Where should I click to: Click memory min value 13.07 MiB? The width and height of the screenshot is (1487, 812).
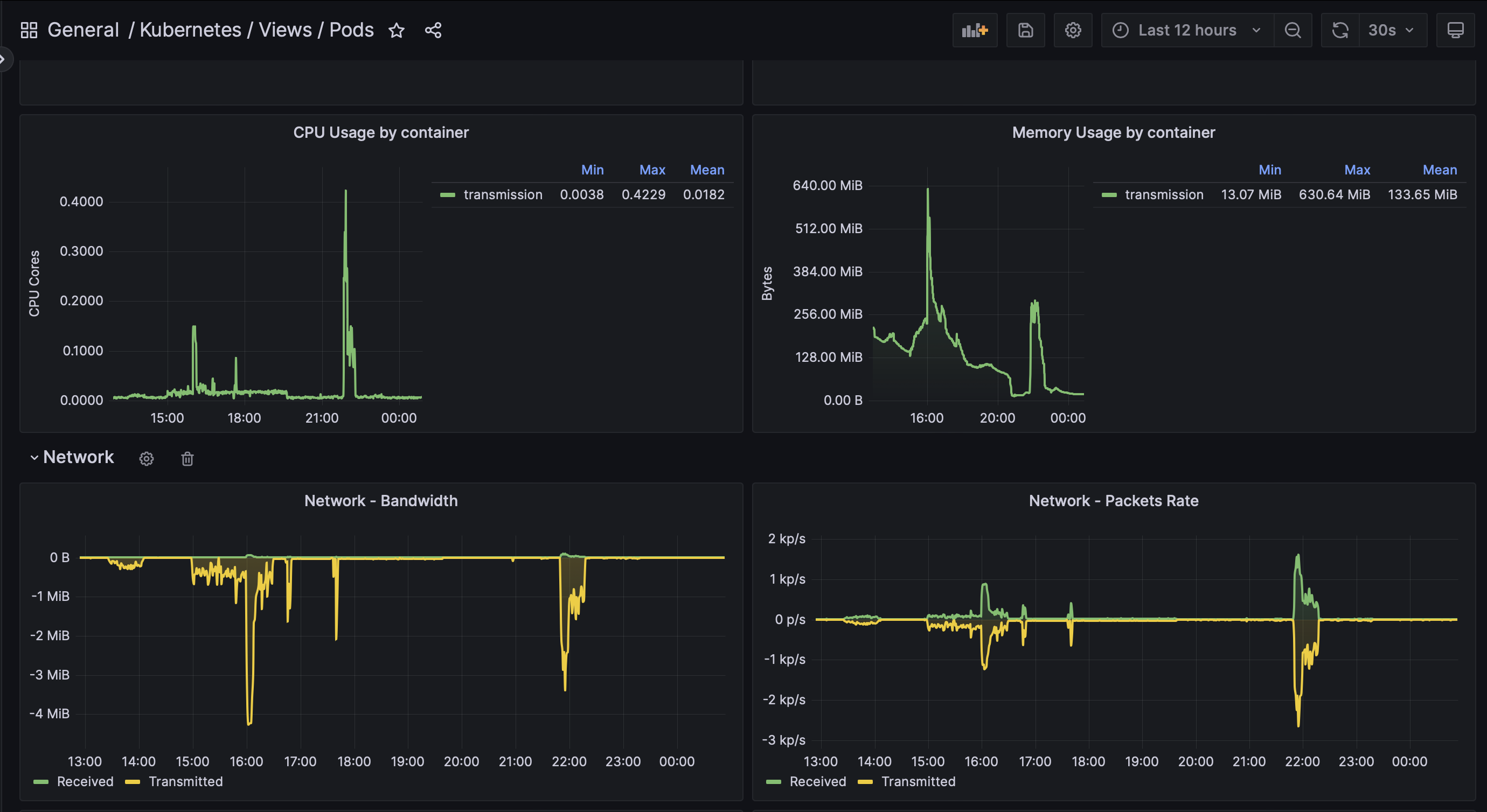pyautogui.click(x=1251, y=194)
